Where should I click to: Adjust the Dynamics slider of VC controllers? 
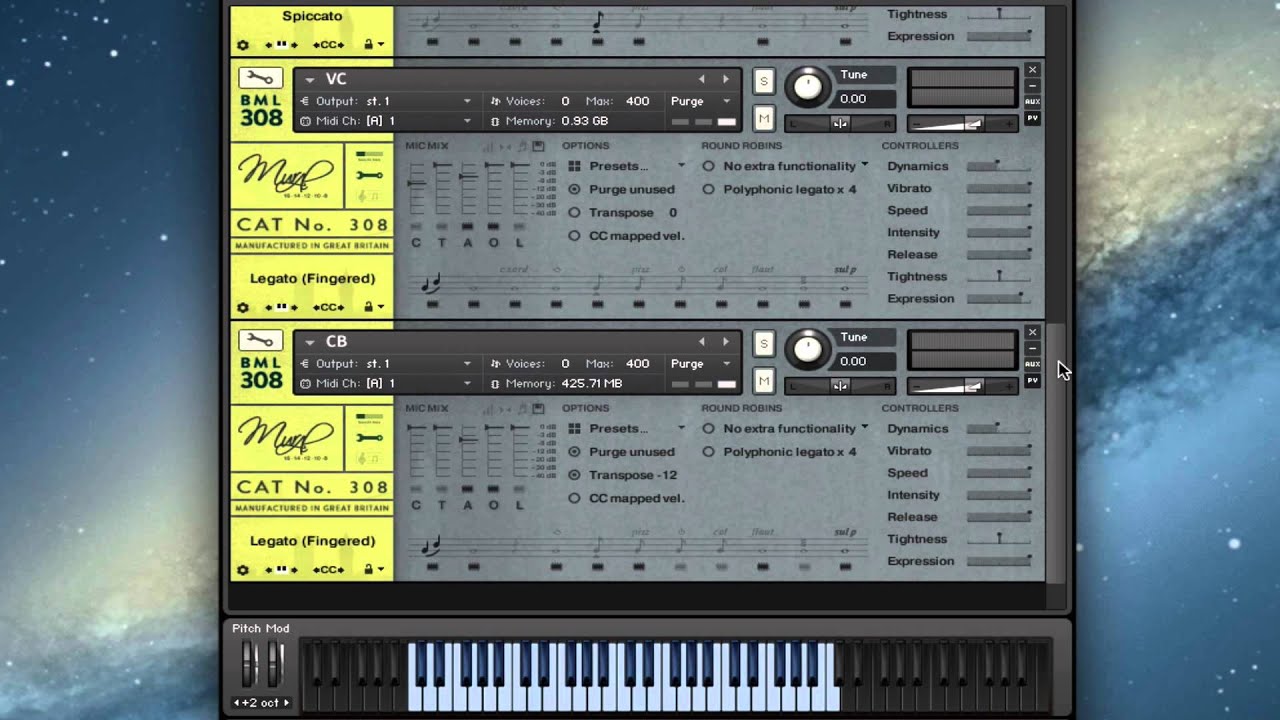[x=999, y=166]
